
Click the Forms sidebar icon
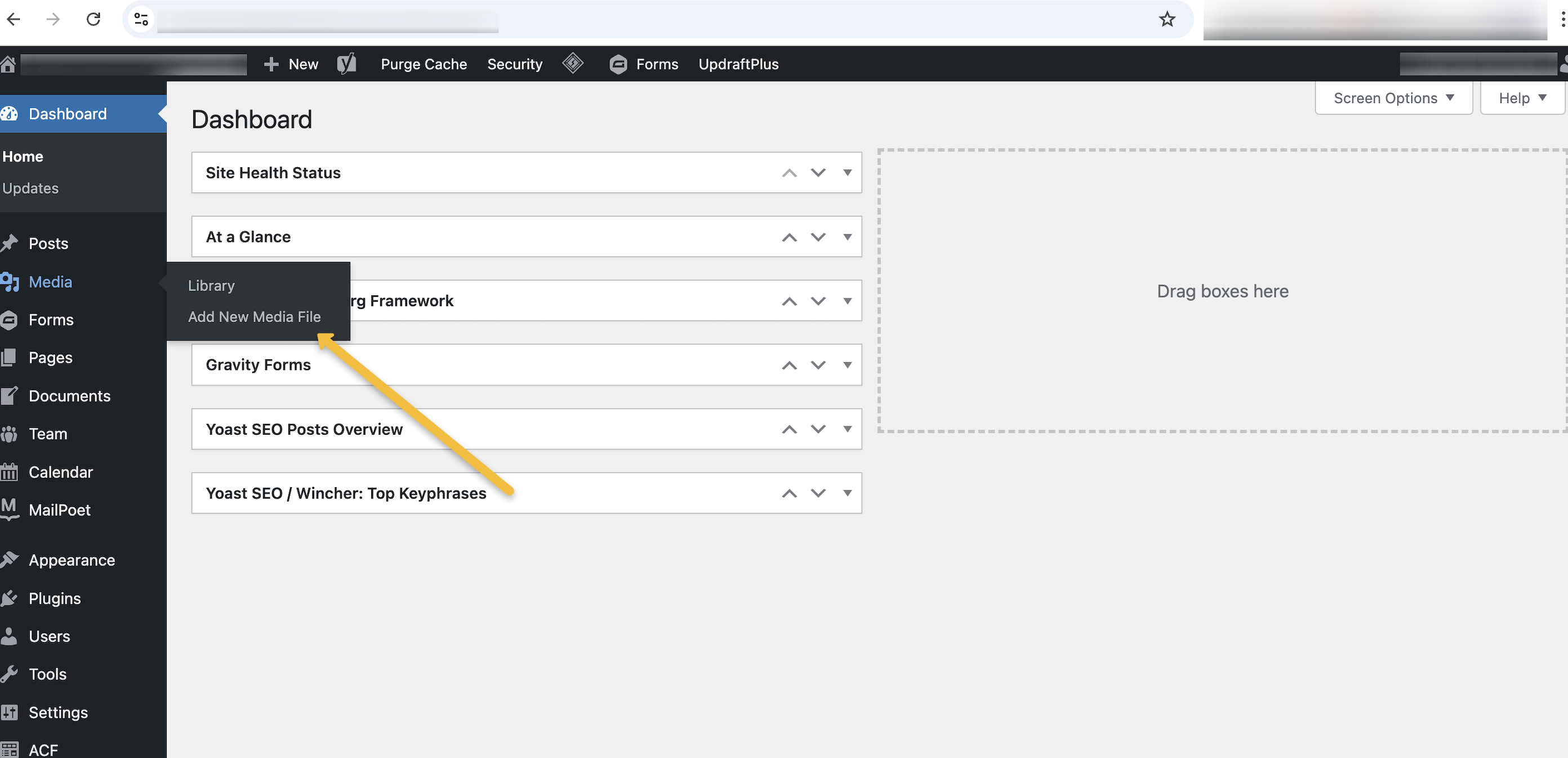(8, 320)
